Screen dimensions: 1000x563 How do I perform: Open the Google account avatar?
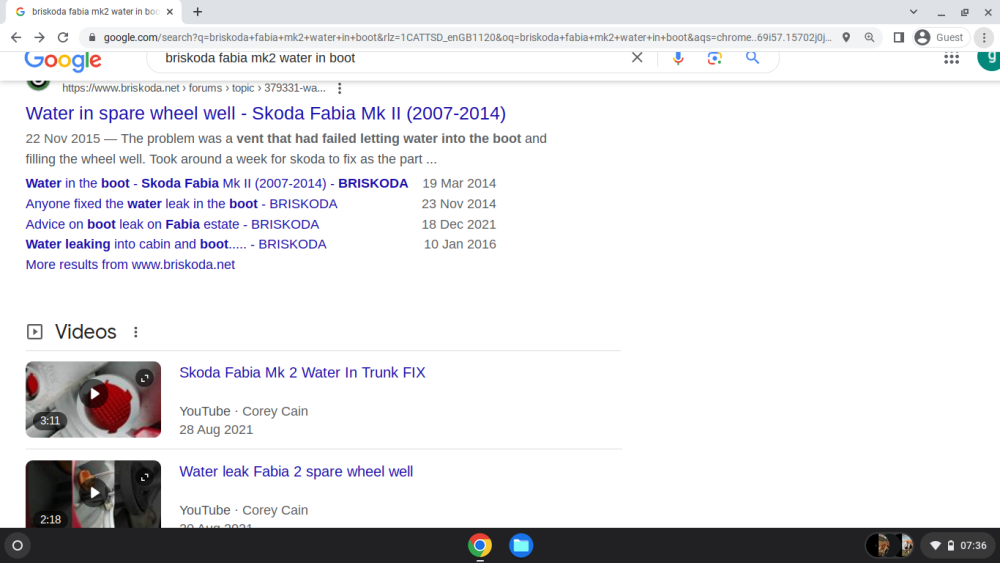[x=989, y=59]
